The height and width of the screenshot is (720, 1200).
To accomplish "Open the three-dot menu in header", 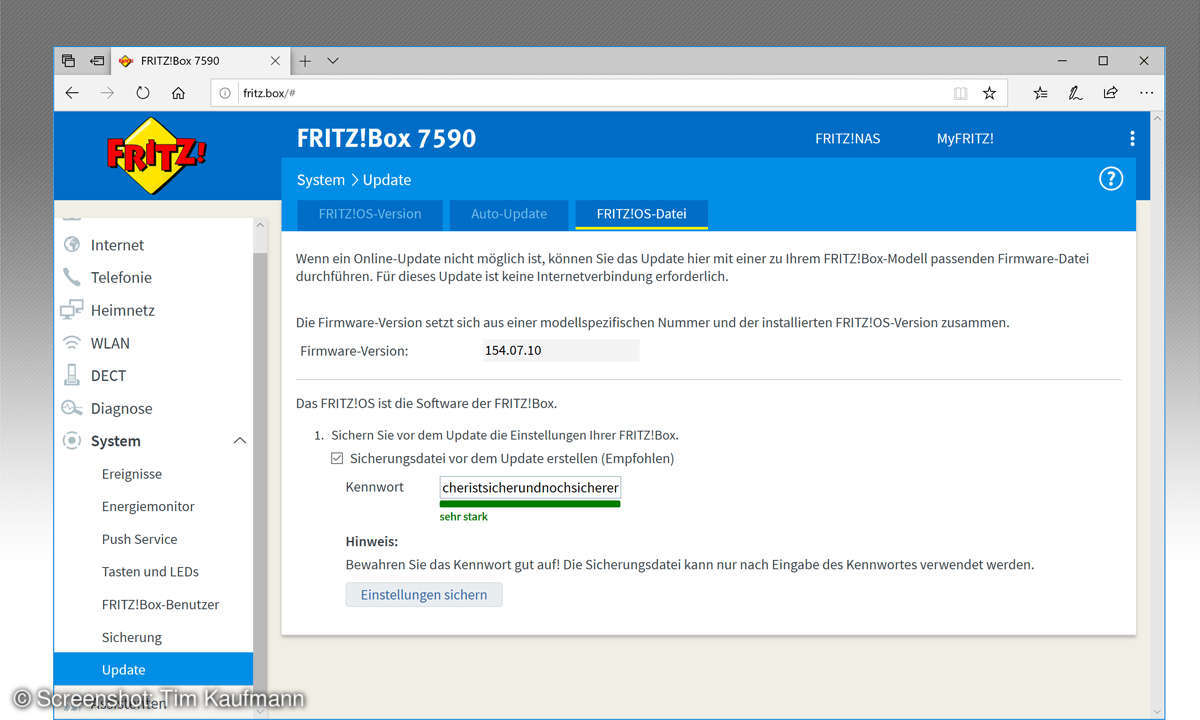I will pyautogui.click(x=1131, y=139).
